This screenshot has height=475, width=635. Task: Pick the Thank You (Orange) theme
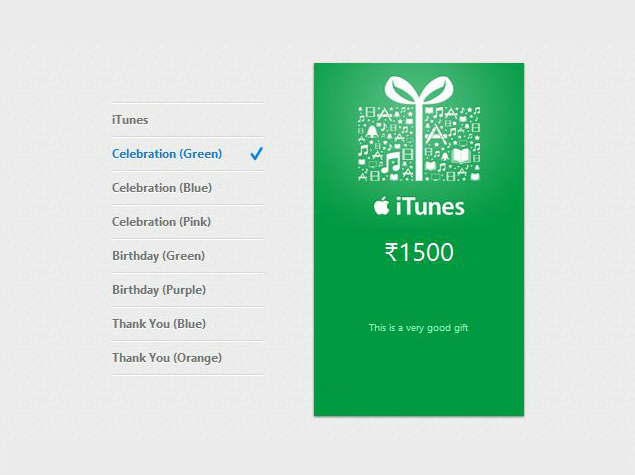pyautogui.click(x=188, y=358)
